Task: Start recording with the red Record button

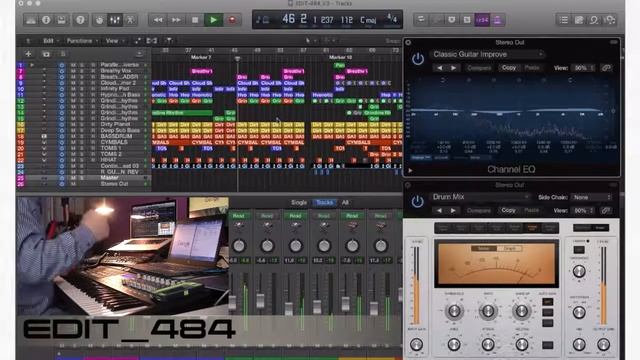Action: point(232,20)
